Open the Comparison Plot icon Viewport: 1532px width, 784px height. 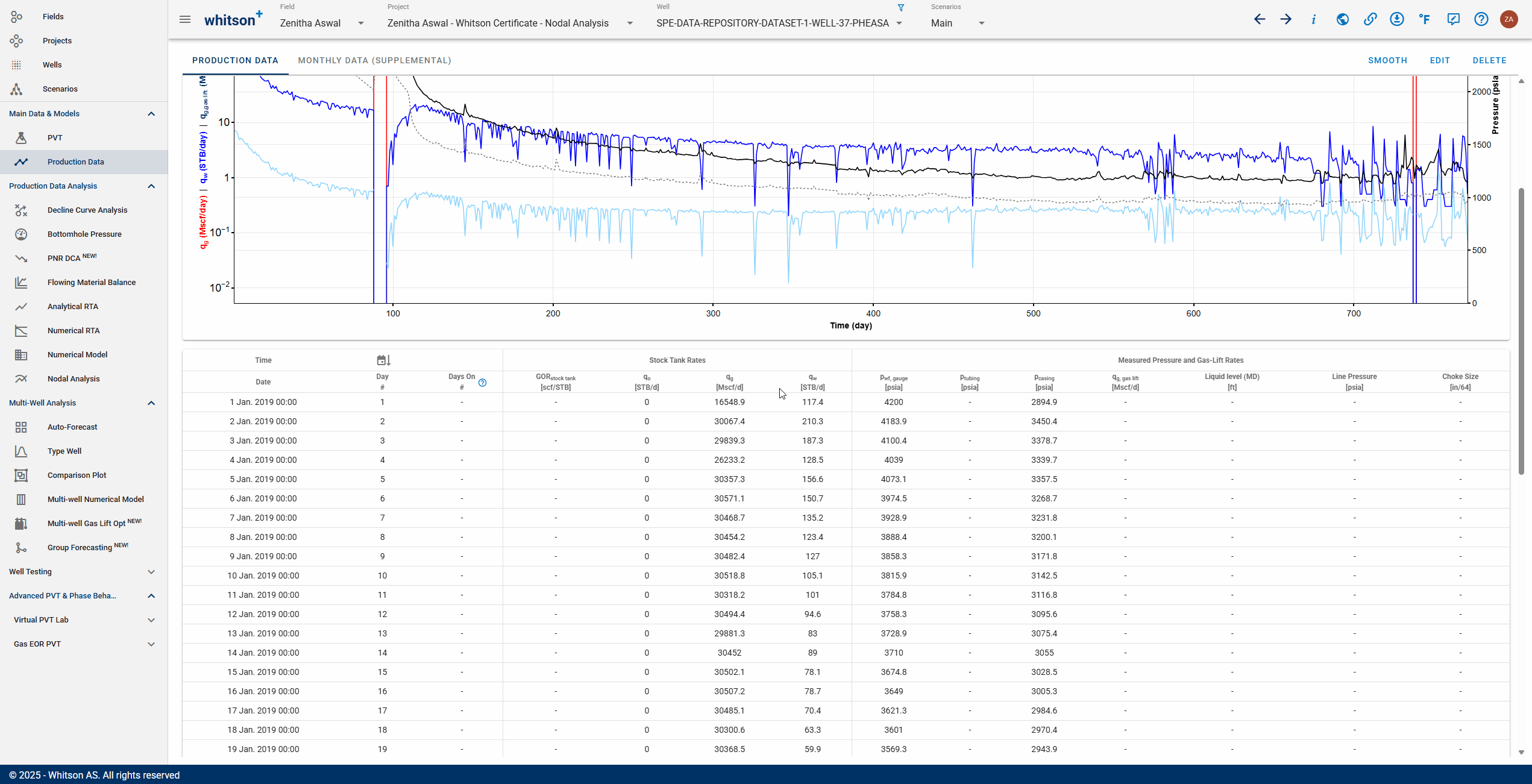point(21,475)
